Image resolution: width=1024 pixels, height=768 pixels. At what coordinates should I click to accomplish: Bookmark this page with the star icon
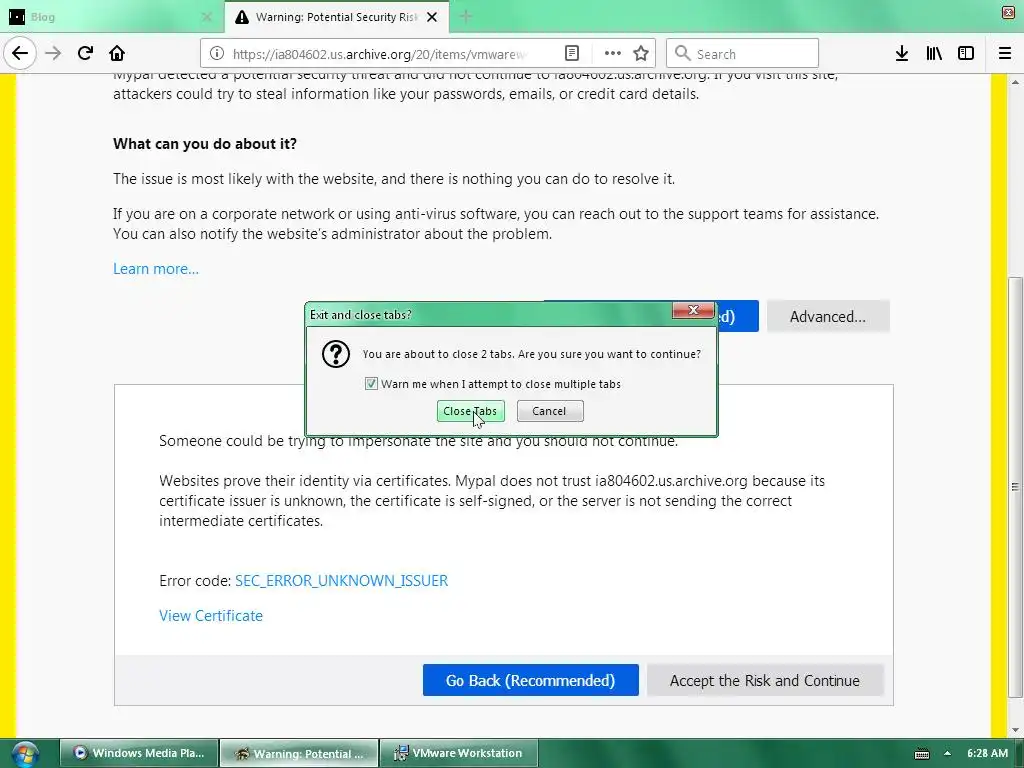[641, 54]
